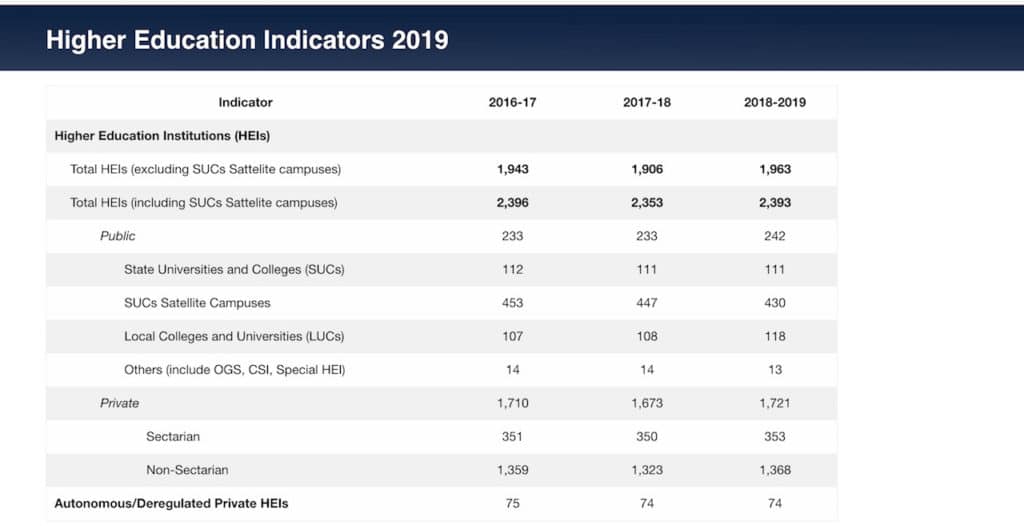Click the italic 'Private' row label
The width and height of the screenshot is (1024, 526).
click(x=119, y=403)
